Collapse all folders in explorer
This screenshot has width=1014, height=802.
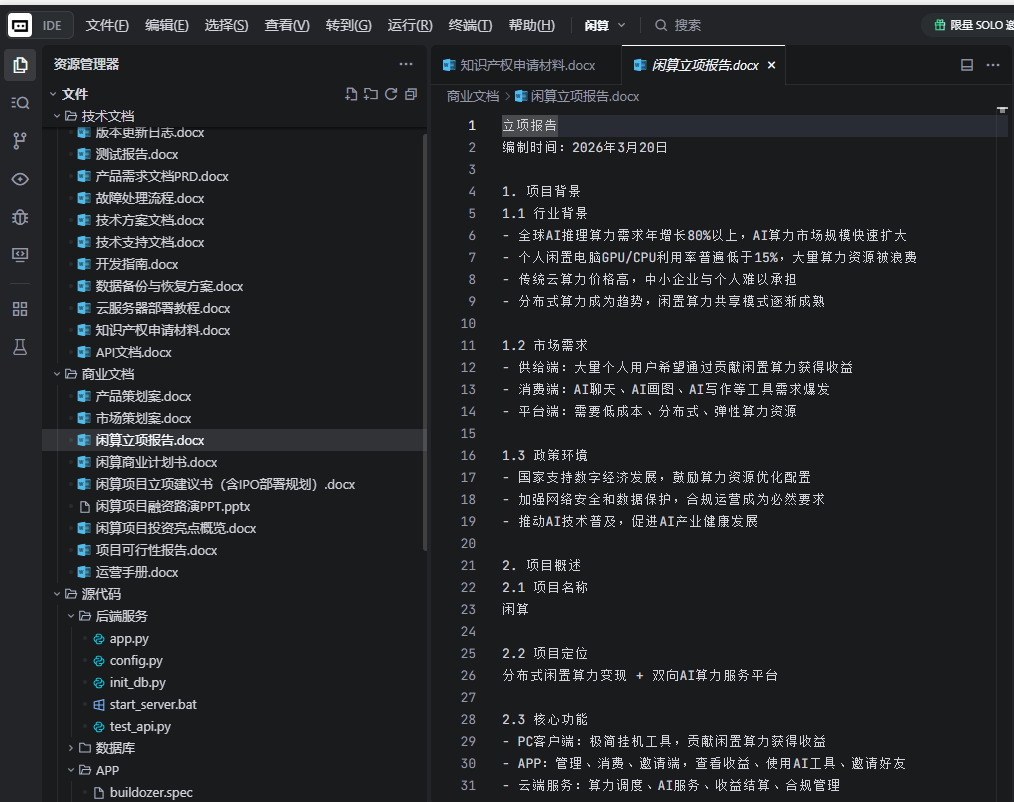click(x=411, y=94)
